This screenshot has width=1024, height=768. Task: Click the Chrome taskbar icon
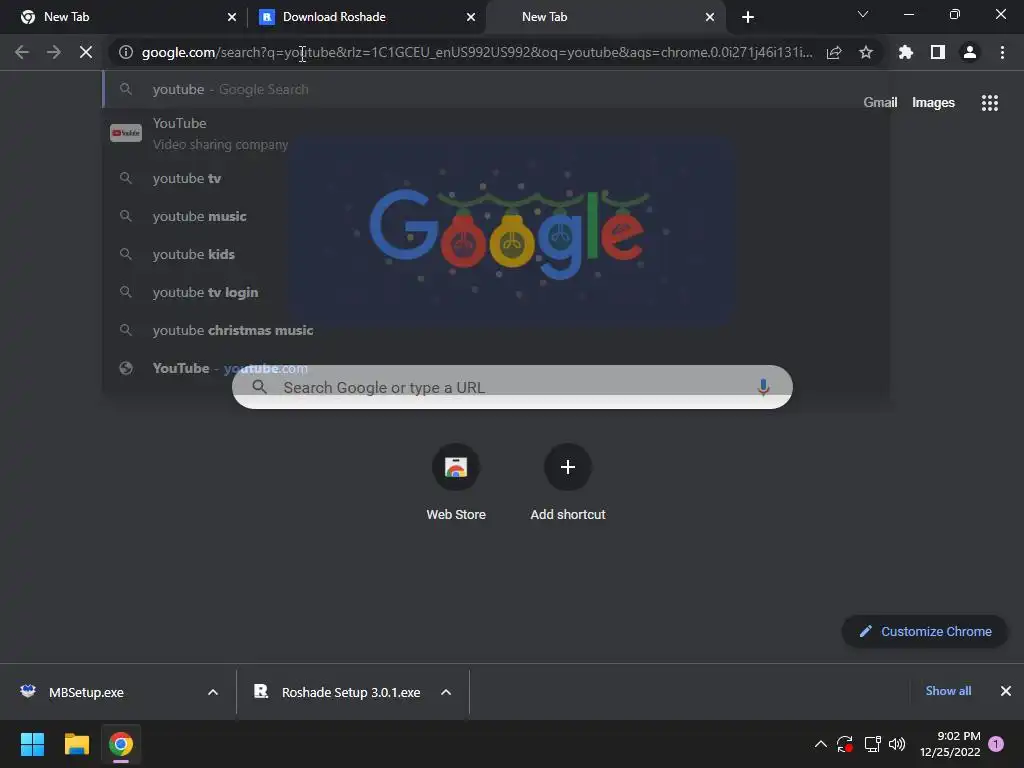(121, 744)
